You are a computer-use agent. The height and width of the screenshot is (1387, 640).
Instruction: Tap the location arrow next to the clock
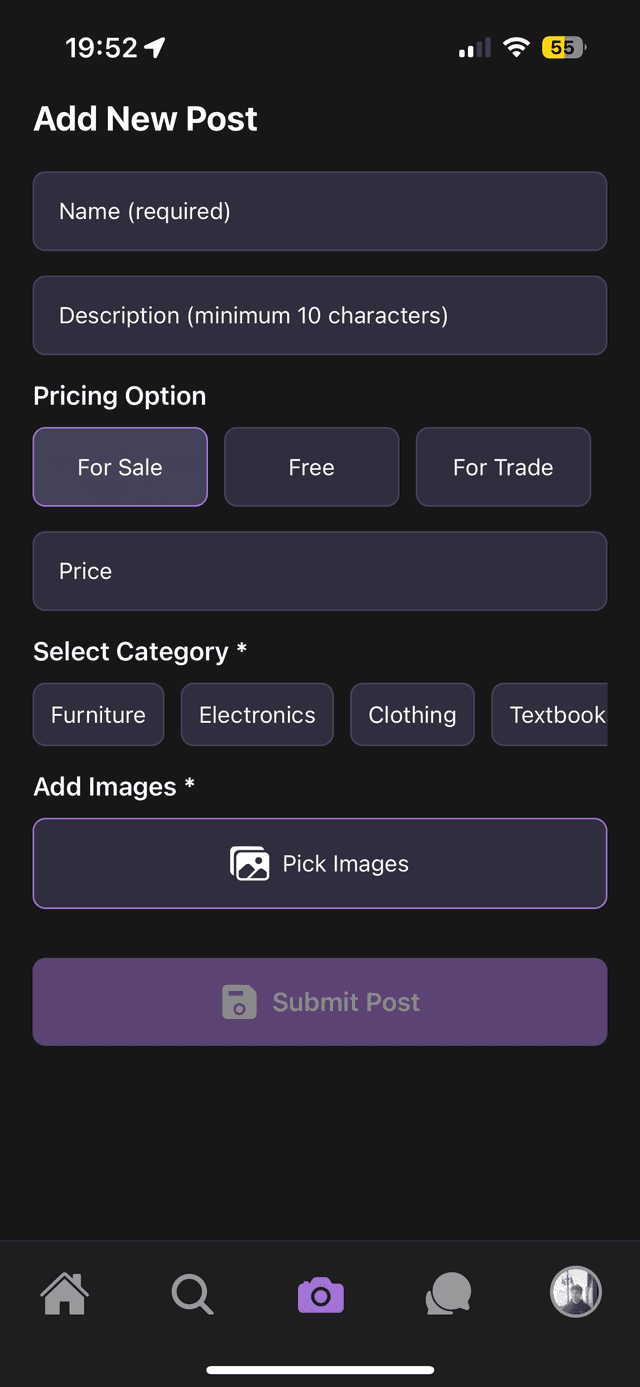point(153,46)
